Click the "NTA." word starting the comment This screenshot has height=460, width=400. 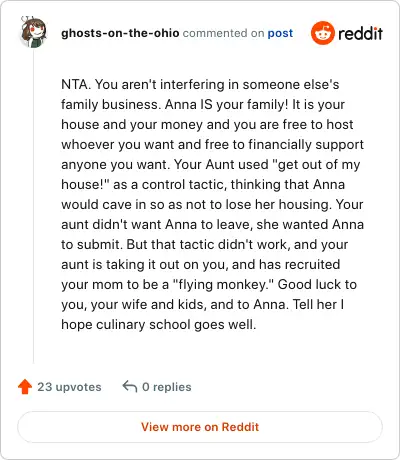click(76, 84)
